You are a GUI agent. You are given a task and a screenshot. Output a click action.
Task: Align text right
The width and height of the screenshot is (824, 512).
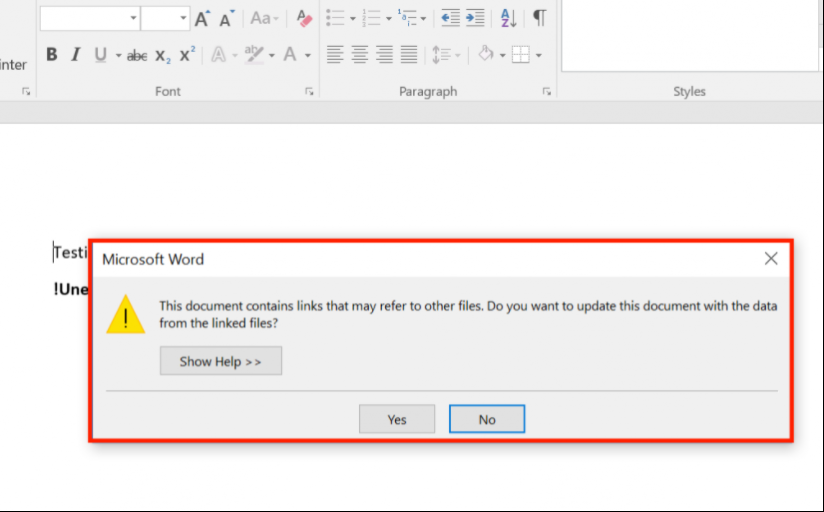click(385, 55)
